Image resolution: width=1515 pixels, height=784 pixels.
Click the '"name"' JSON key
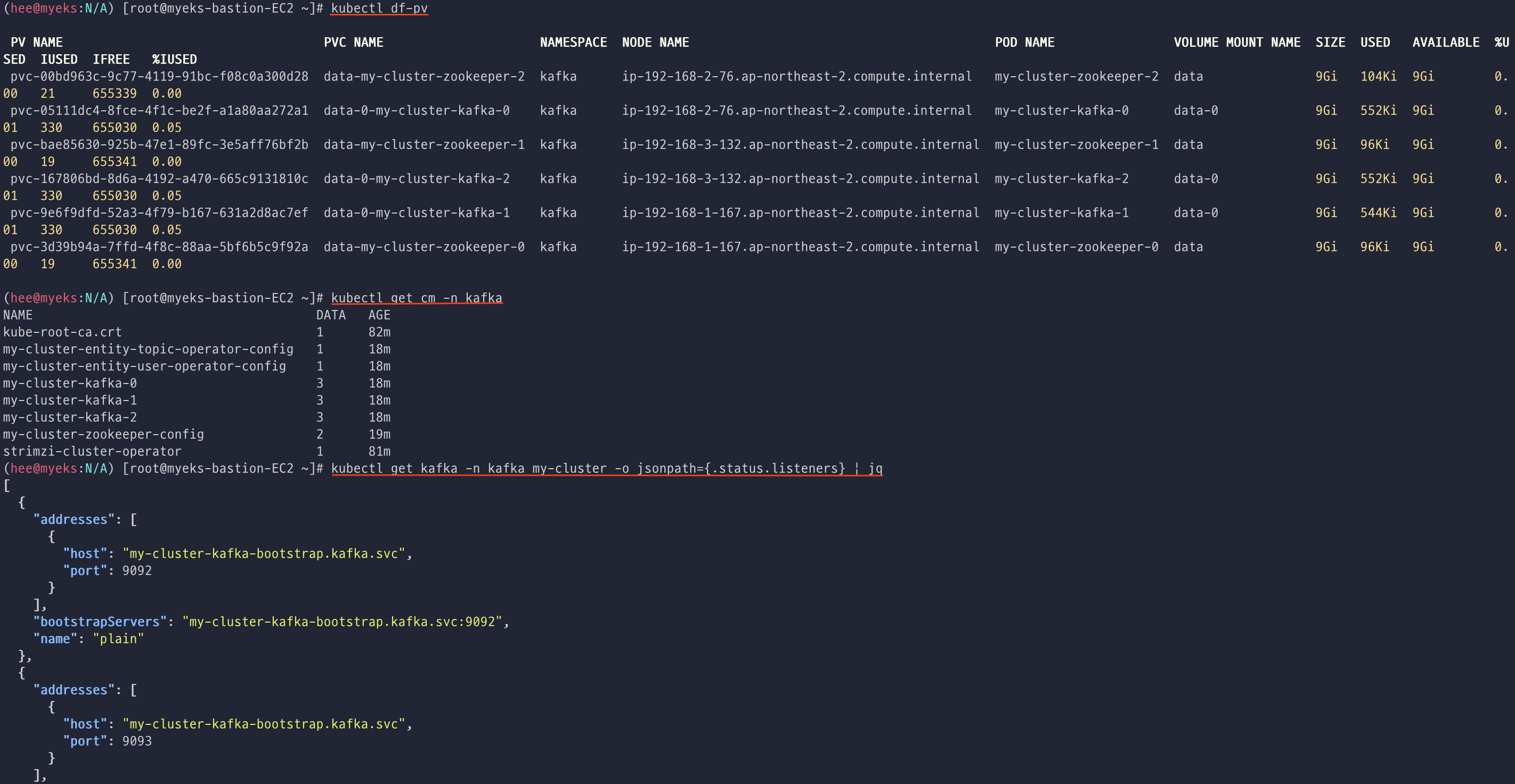point(55,639)
